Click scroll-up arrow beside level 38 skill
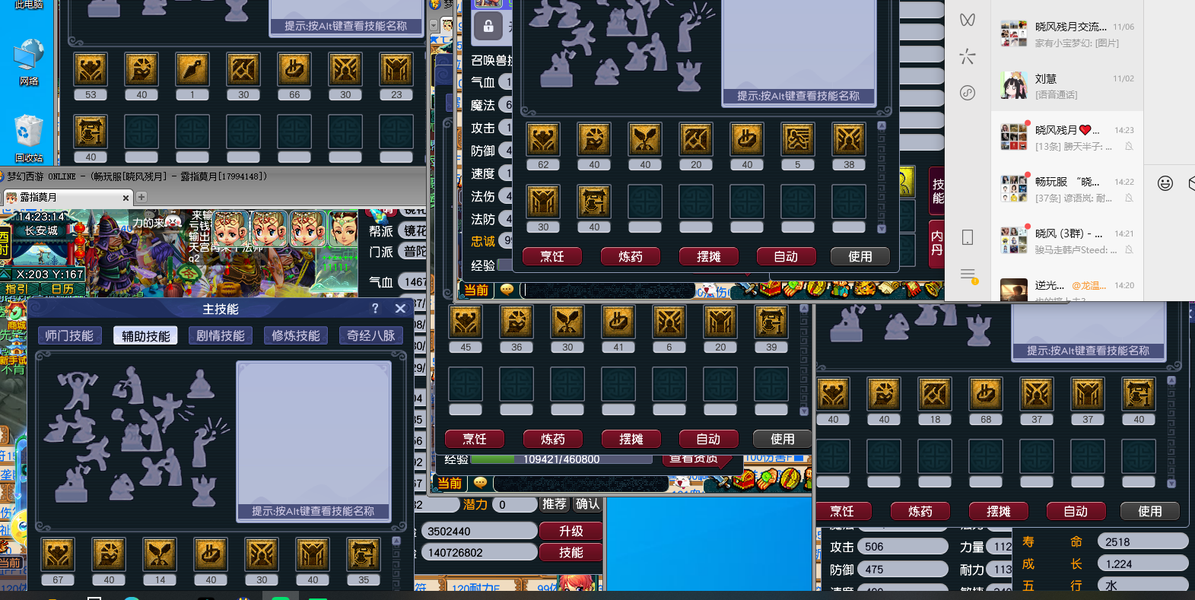1195x600 pixels. (882, 126)
